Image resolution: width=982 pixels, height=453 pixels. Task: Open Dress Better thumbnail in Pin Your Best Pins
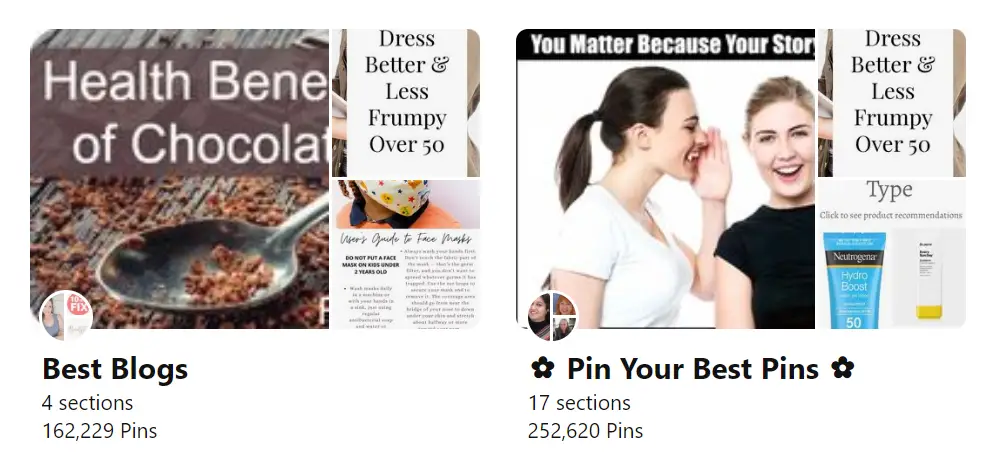pos(892,103)
